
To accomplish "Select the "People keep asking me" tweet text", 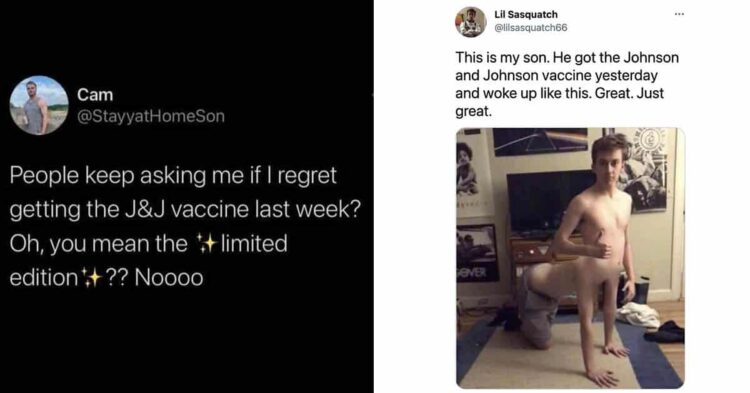I will (184, 227).
